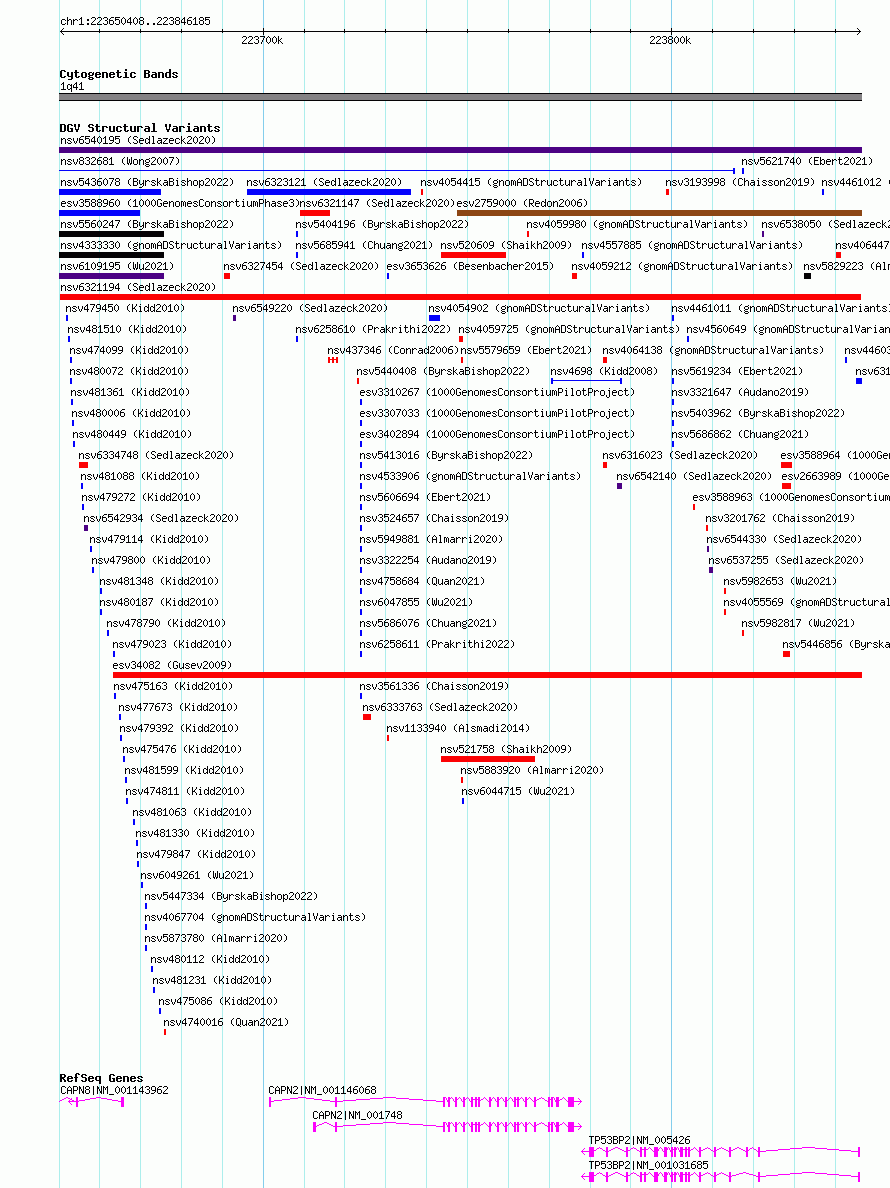Click the long red esv34082 variant bar
The image size is (890, 1188).
pos(487,675)
